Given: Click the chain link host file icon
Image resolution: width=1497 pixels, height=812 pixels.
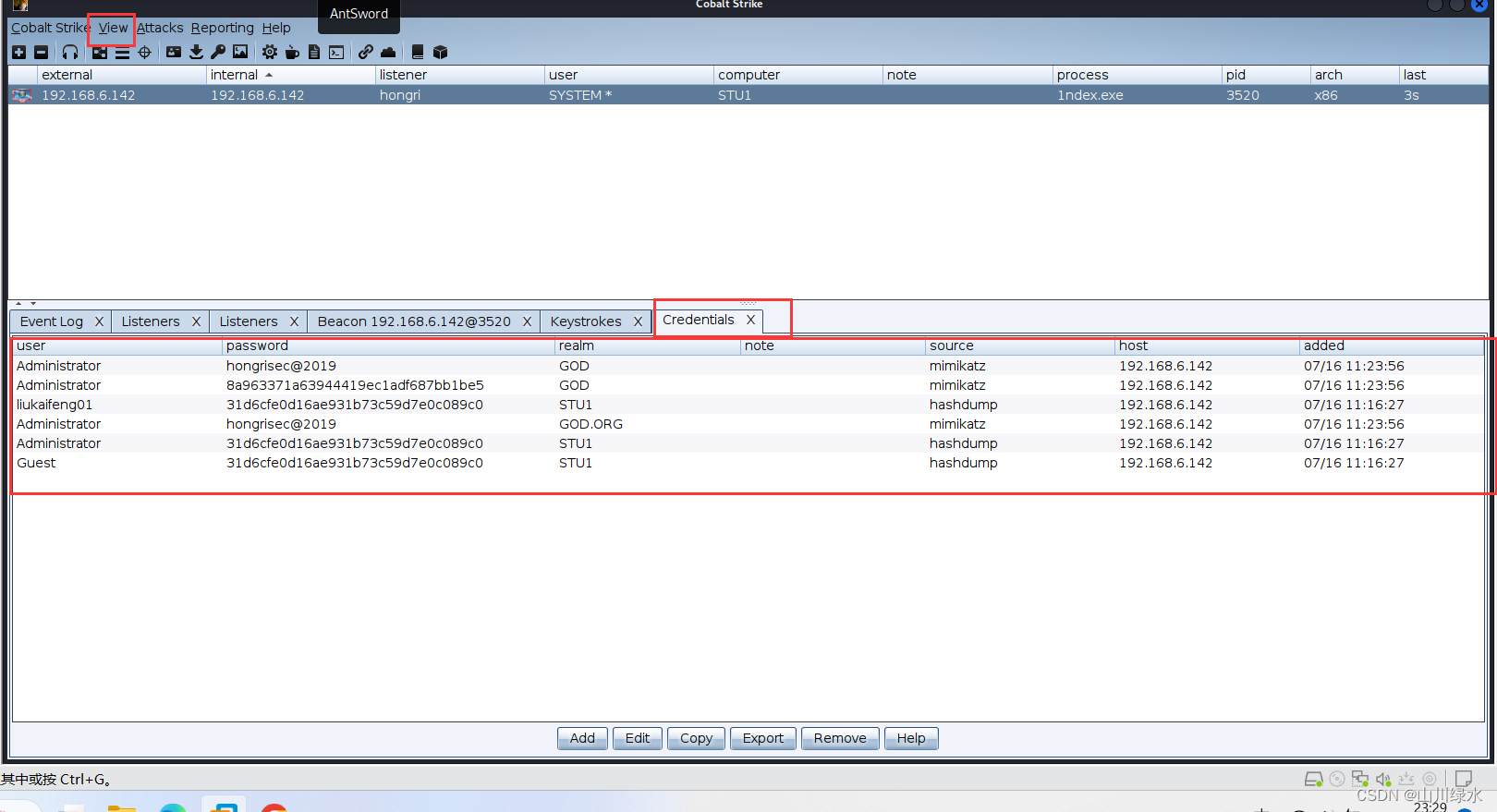Looking at the screenshot, I should [366, 53].
